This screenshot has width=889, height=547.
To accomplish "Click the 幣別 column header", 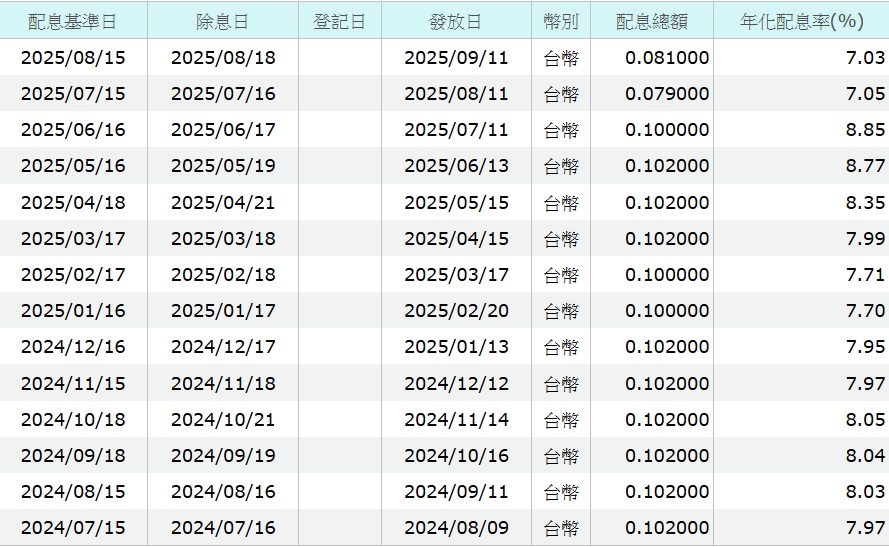I will pyautogui.click(x=561, y=21).
